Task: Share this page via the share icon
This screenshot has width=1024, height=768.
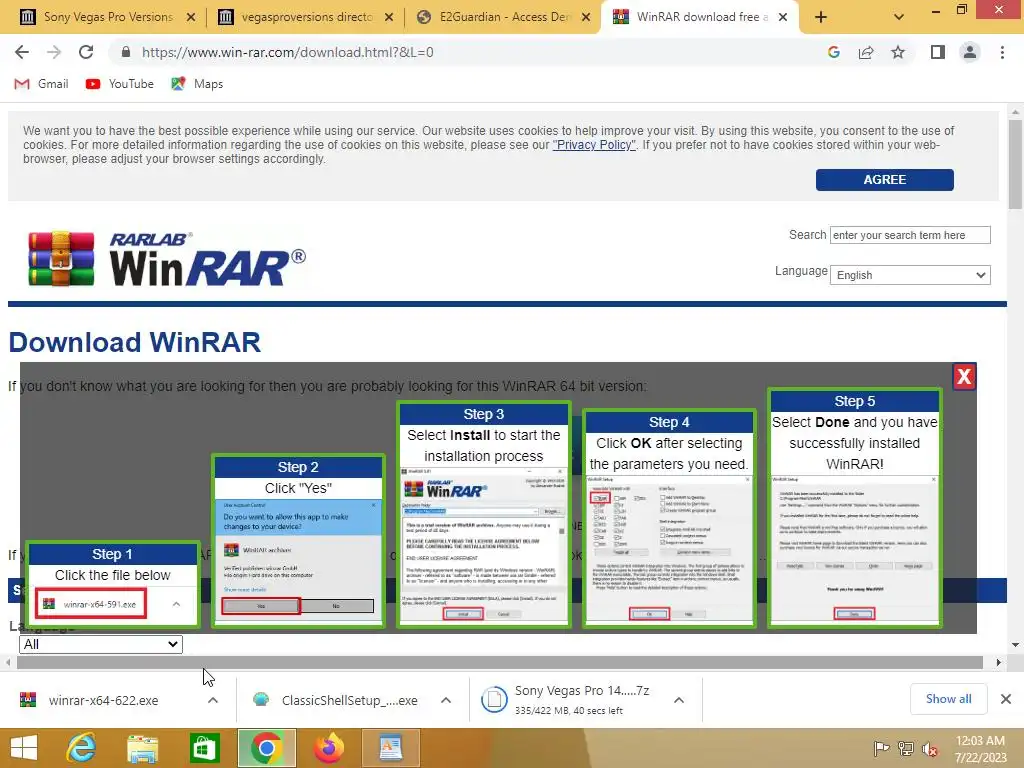Action: [866, 52]
